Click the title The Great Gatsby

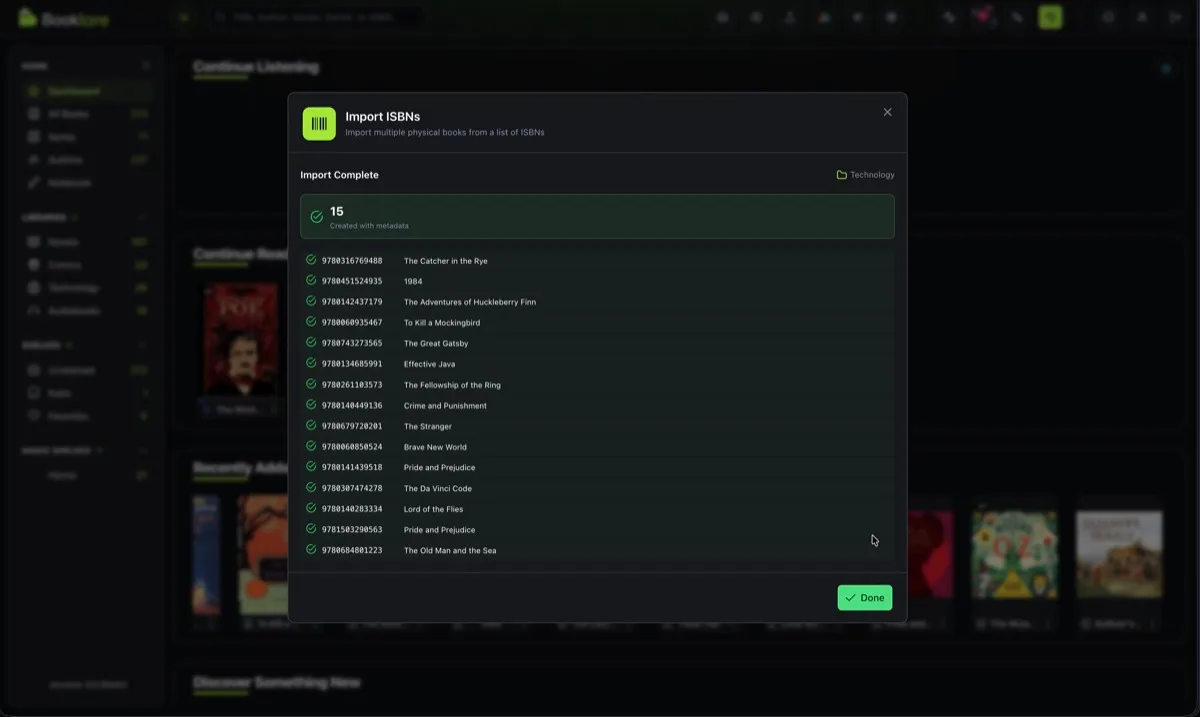[436, 343]
